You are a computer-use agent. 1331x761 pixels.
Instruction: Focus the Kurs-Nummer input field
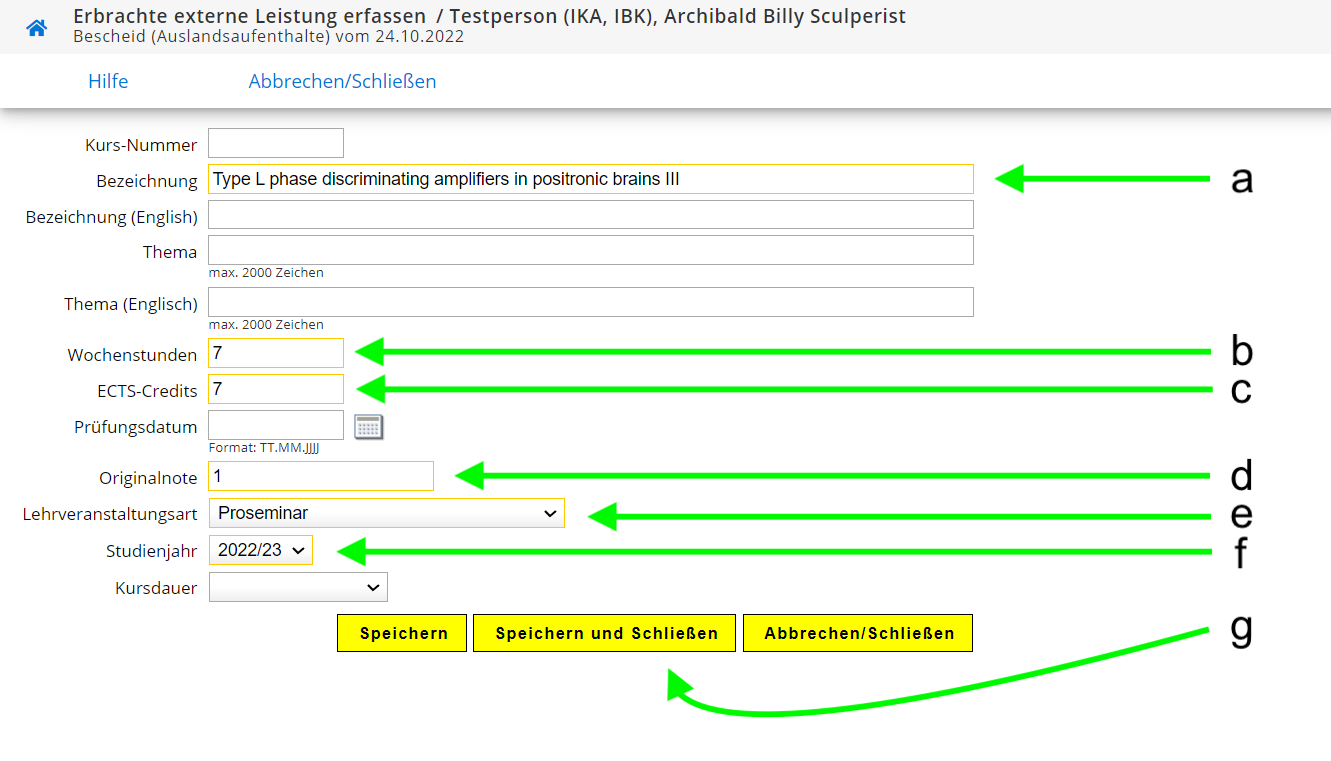[x=276, y=143]
